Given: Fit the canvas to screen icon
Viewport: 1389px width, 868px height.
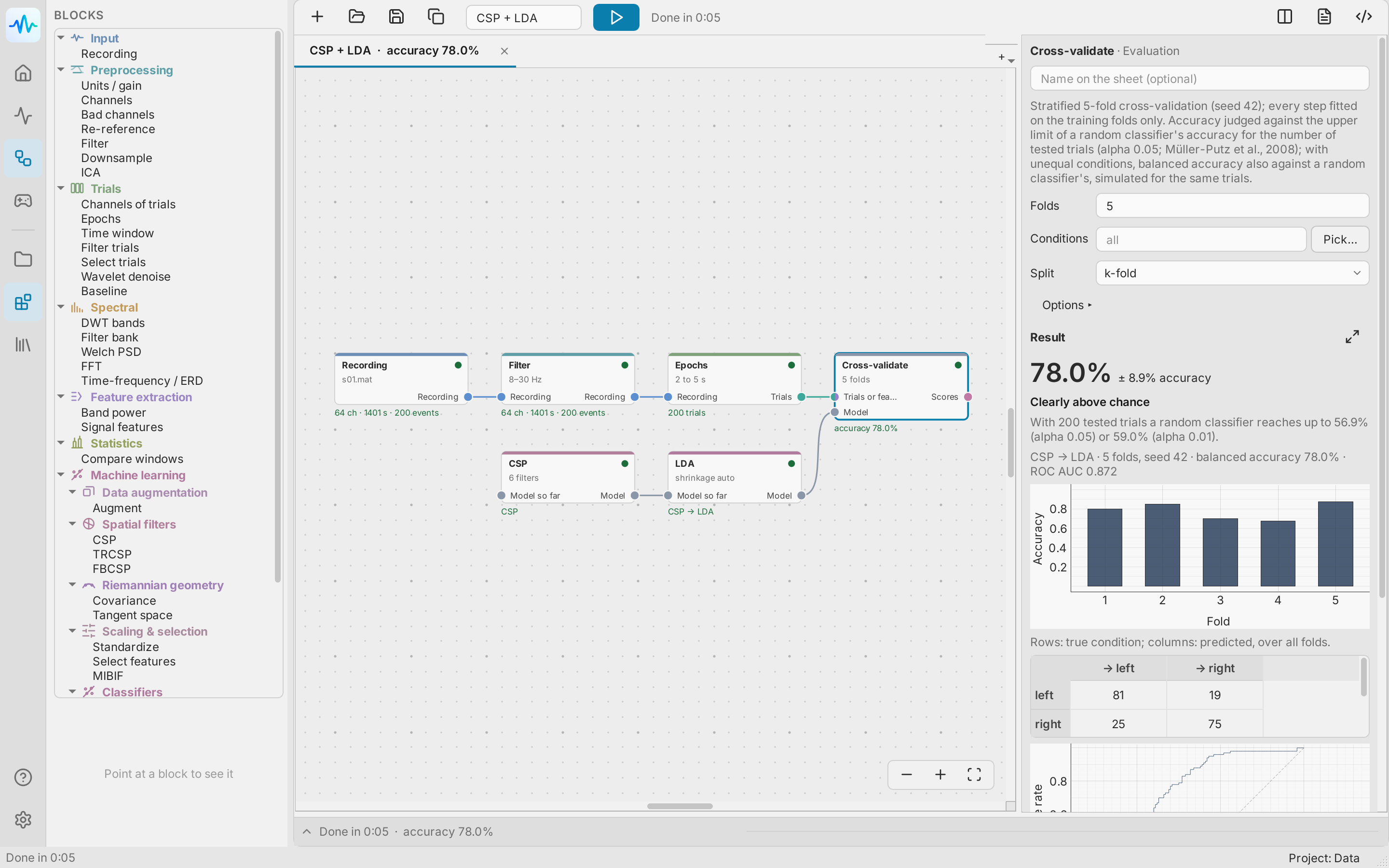Looking at the screenshot, I should [974, 774].
